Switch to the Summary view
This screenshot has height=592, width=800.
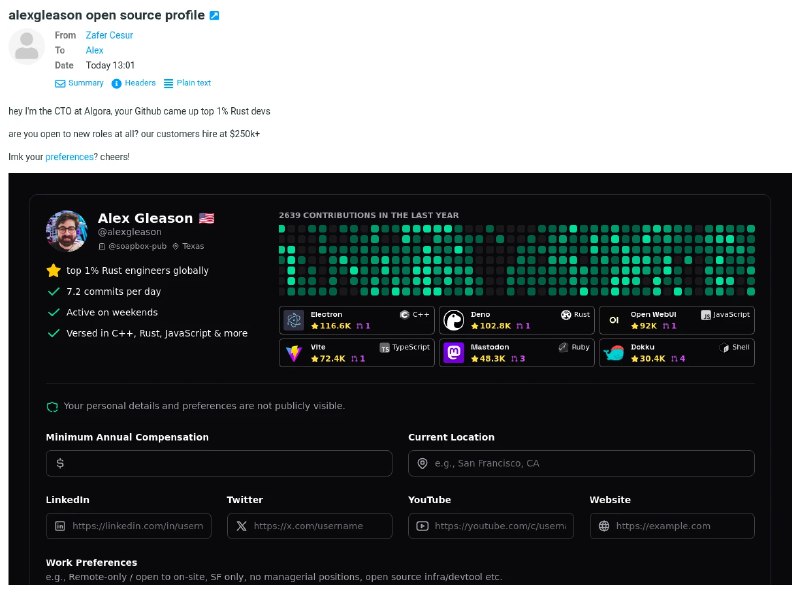pos(79,83)
